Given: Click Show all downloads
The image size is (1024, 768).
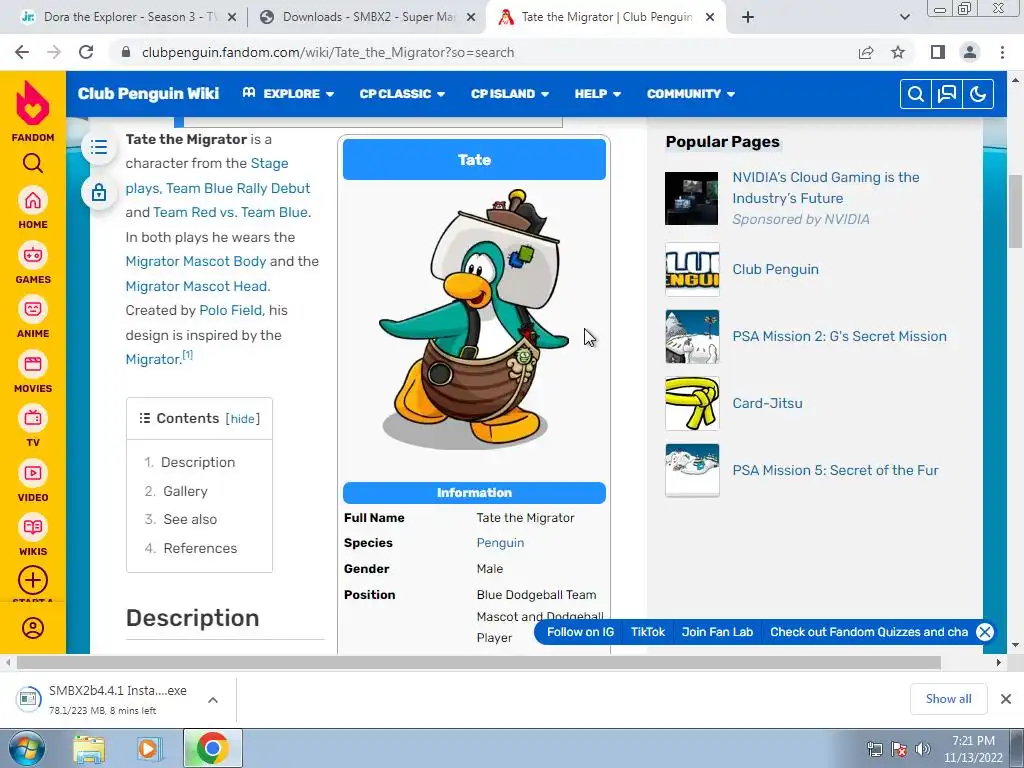Looking at the screenshot, I should 948,699.
